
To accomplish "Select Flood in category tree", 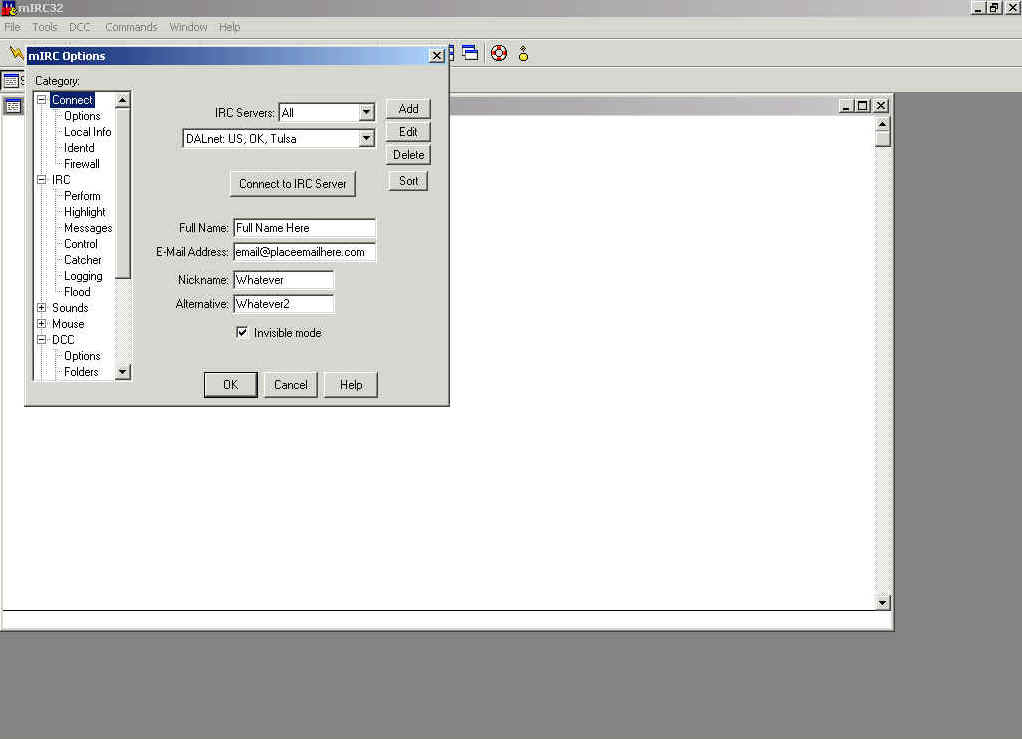I will click(x=77, y=292).
